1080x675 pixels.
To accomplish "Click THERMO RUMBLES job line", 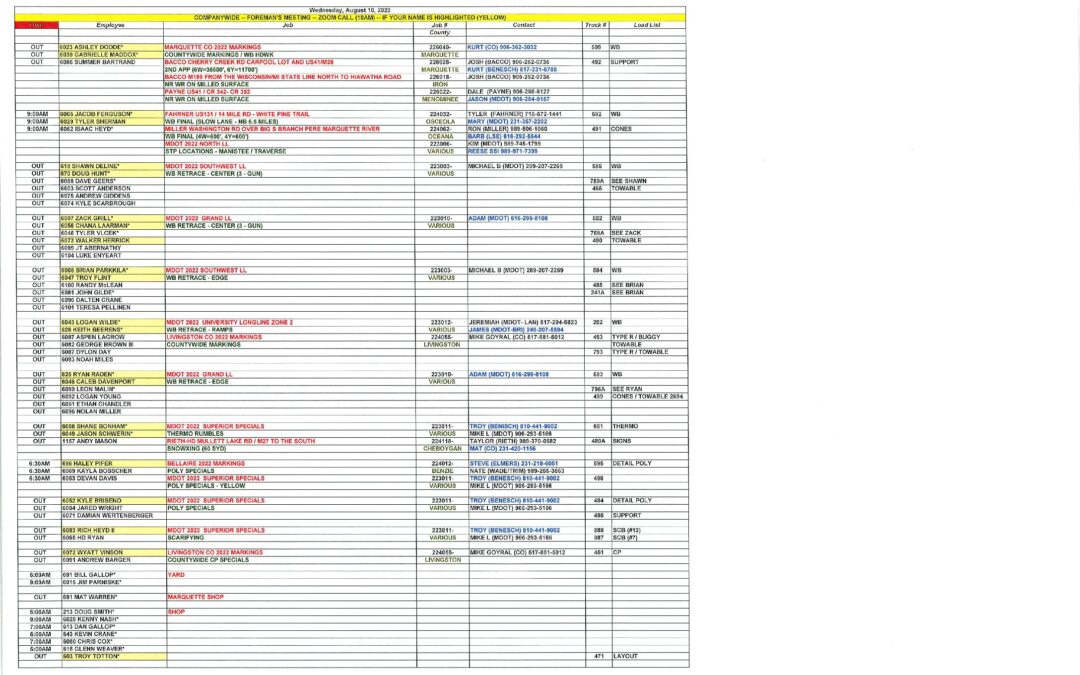I will [195, 434].
